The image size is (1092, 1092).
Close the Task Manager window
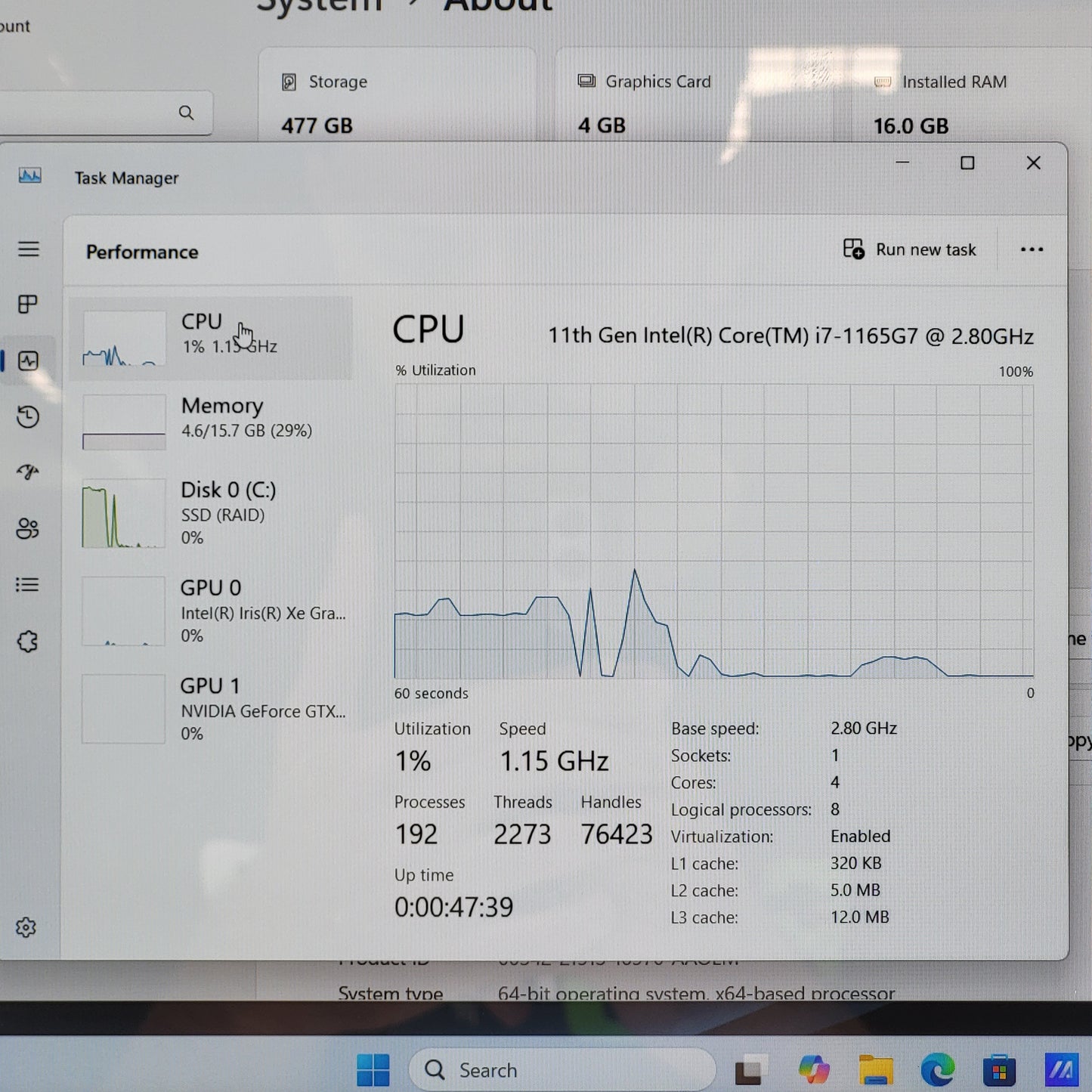pos(1033,162)
